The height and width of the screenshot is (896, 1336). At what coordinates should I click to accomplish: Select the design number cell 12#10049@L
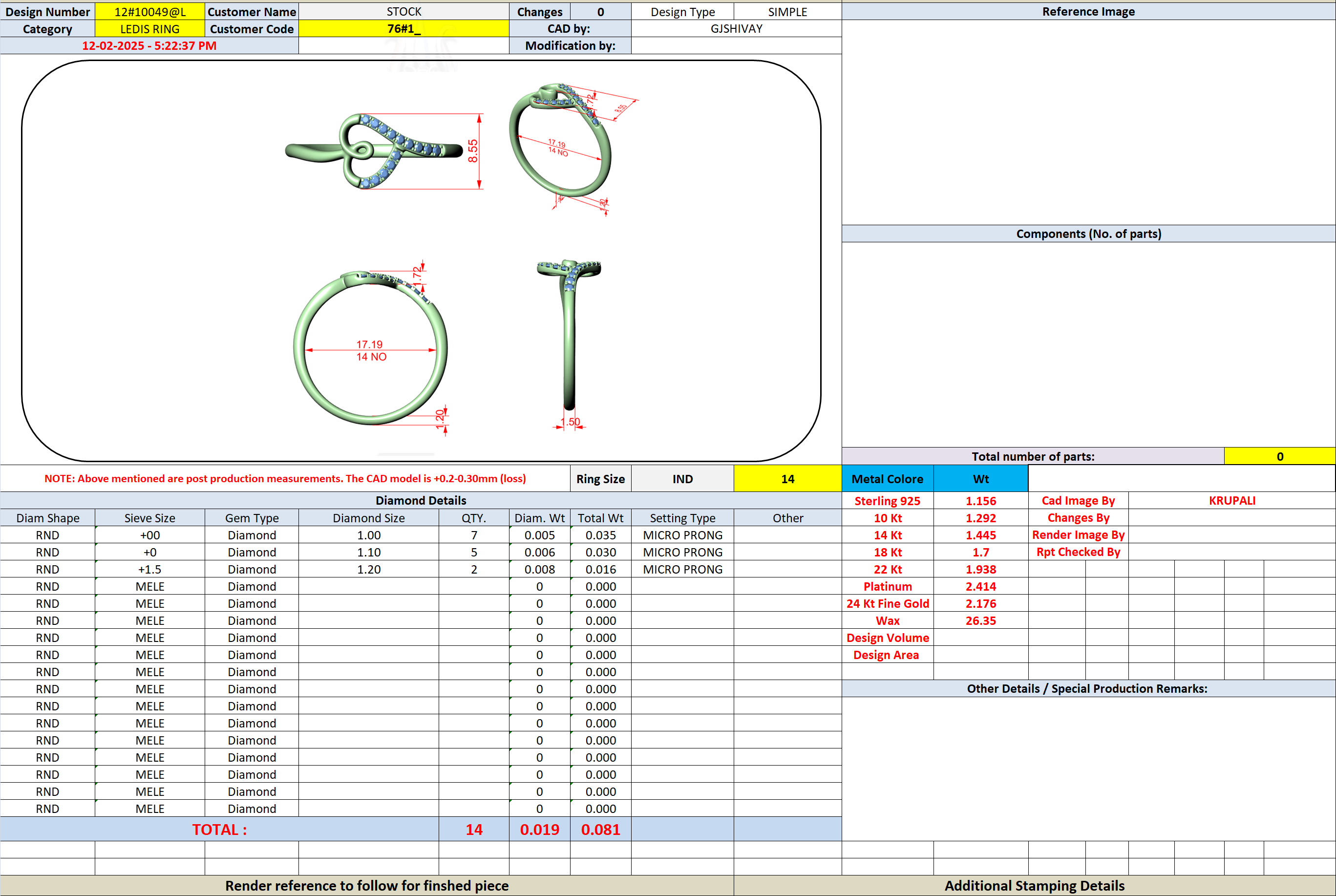[149, 11]
